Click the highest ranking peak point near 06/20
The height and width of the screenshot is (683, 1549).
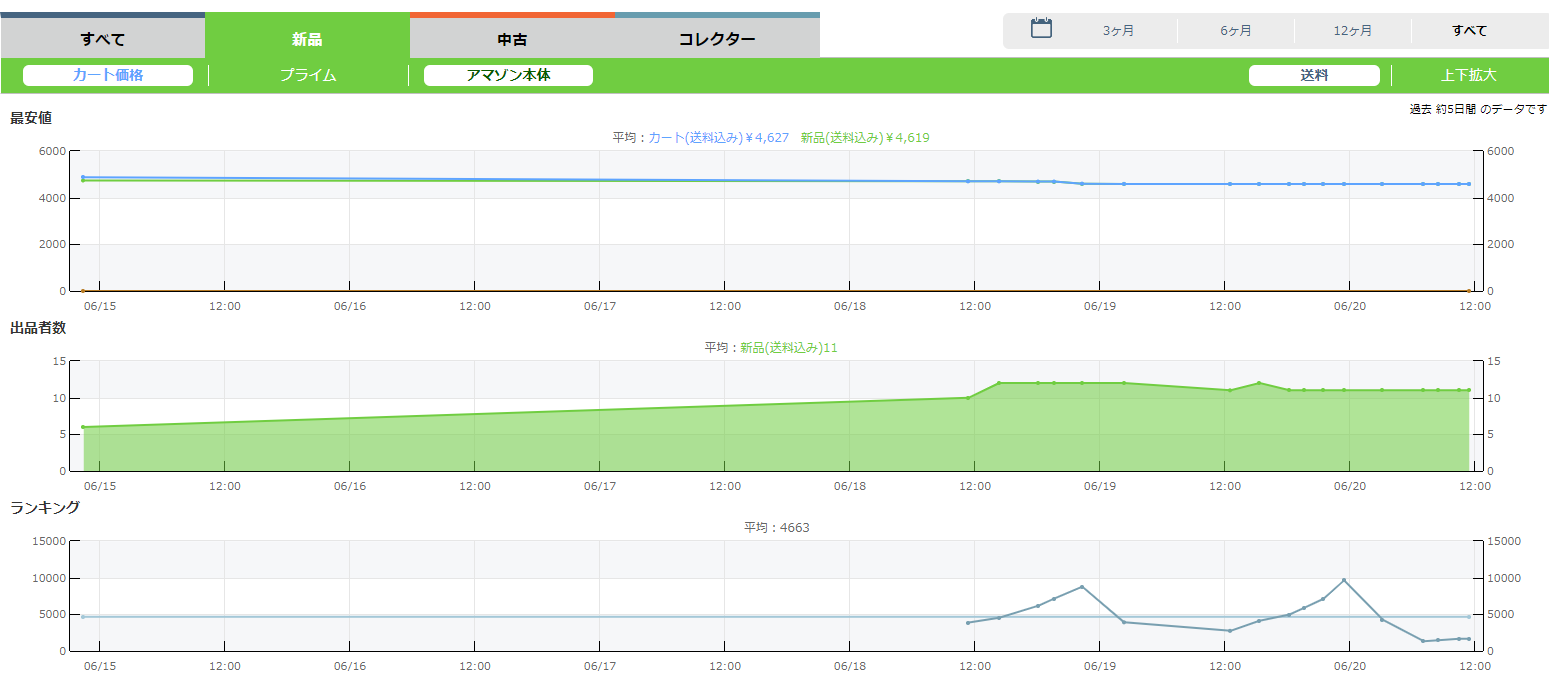tap(1344, 580)
